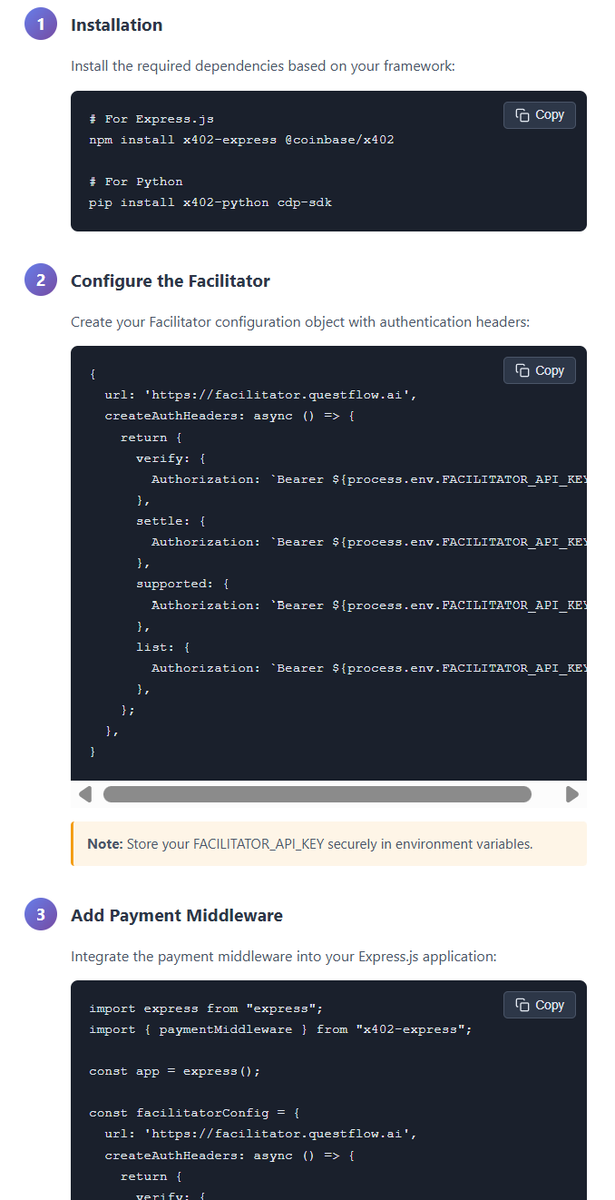The width and height of the screenshot is (615, 1200).
Task: Copy the Payment Middleware code block
Action: click(x=540, y=1005)
